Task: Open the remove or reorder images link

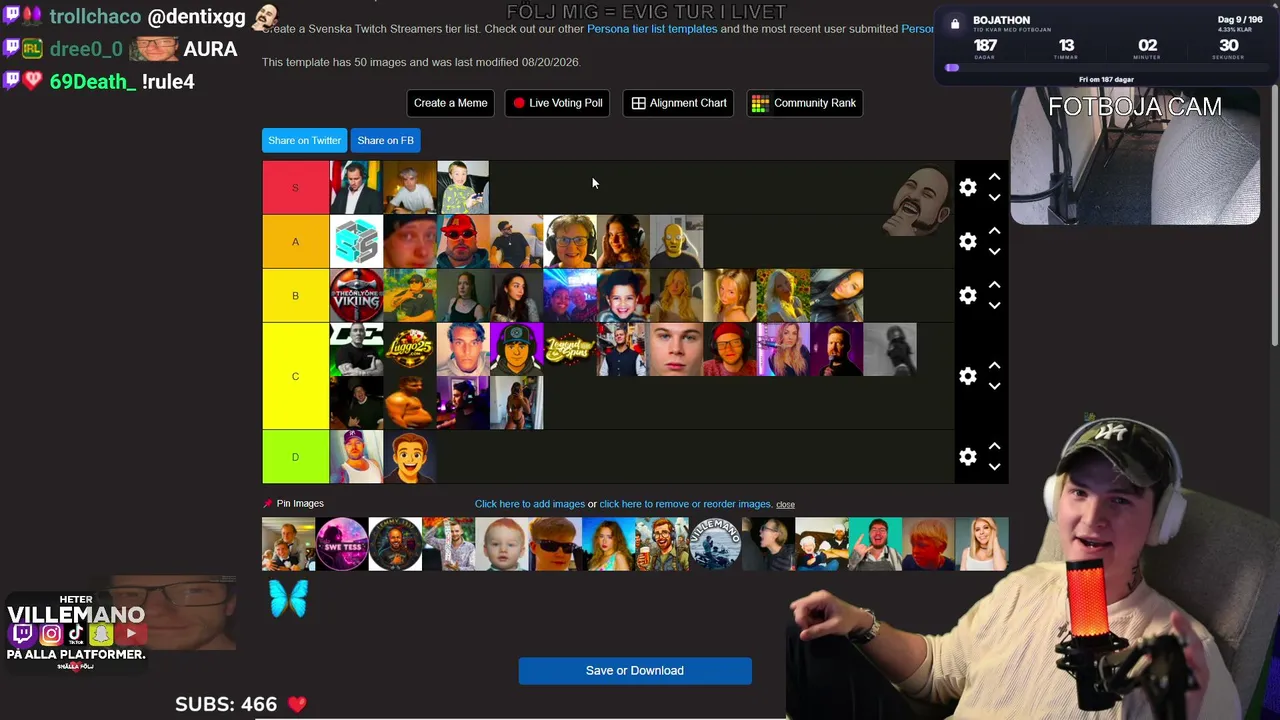Action: pos(685,504)
